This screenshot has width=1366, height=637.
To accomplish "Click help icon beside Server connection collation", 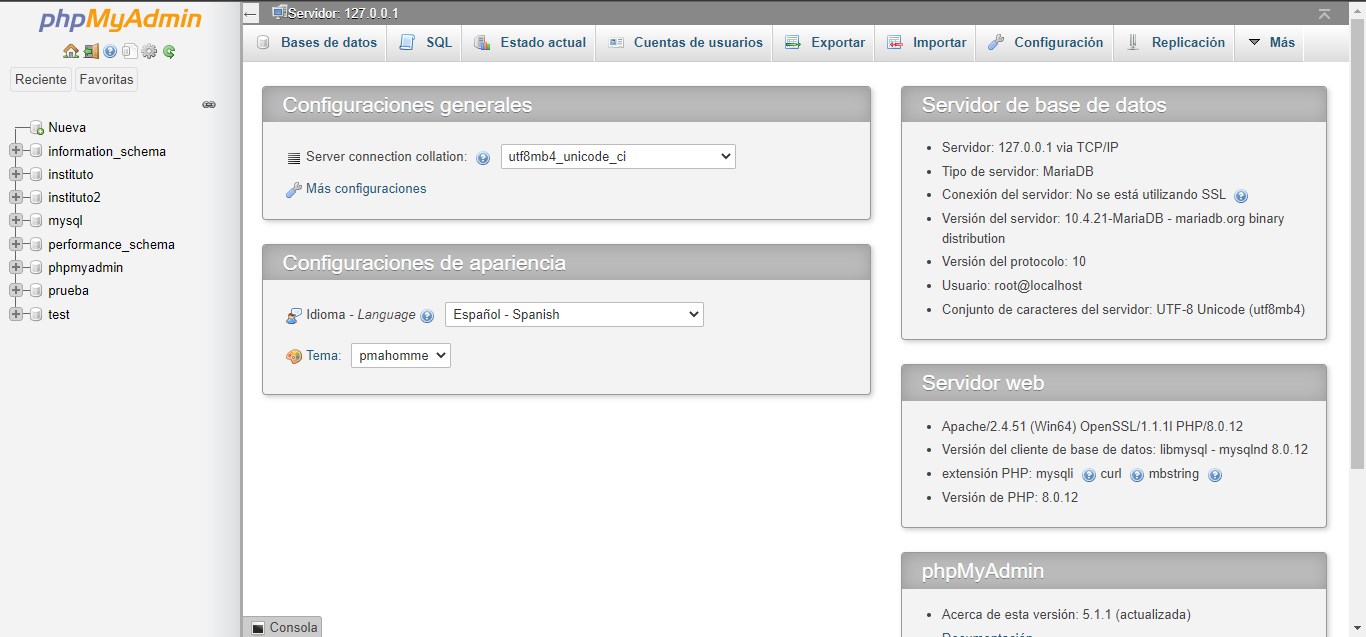I will pos(483,158).
